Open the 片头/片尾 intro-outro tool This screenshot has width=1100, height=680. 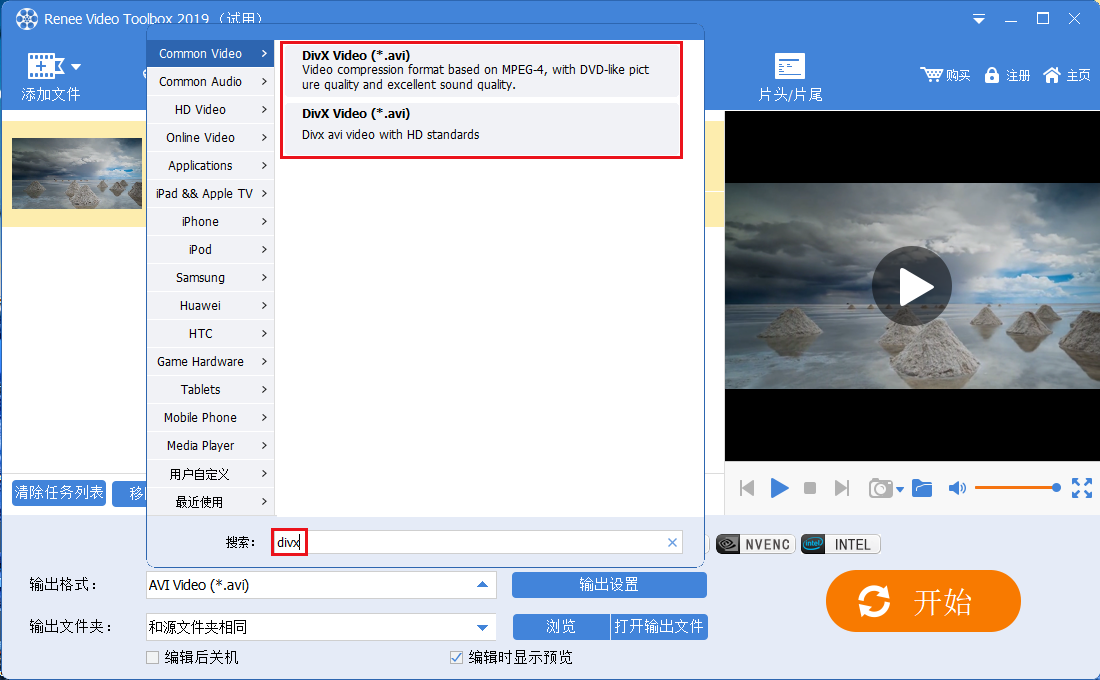point(790,77)
